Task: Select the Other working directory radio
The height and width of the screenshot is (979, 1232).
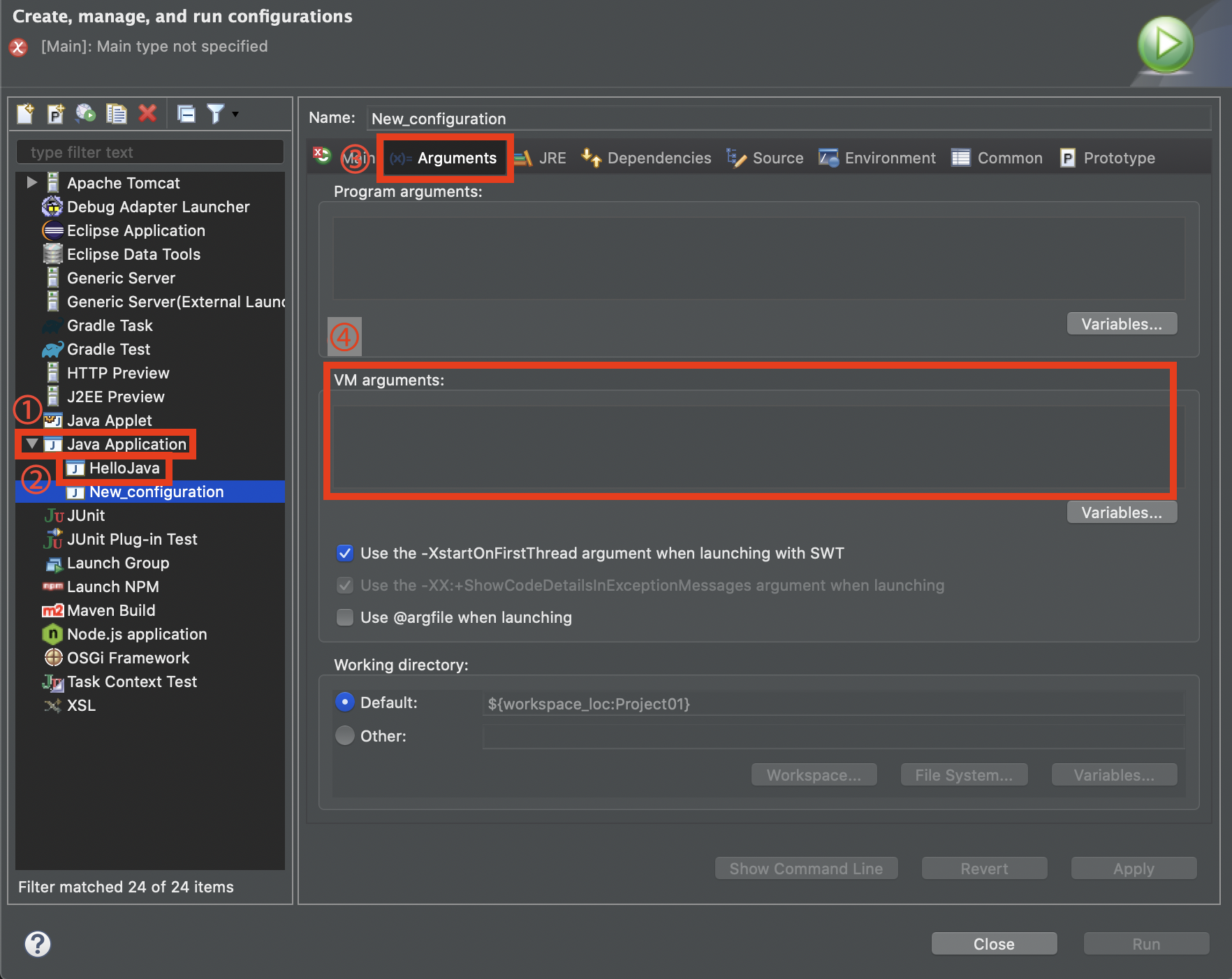Action: (x=345, y=735)
